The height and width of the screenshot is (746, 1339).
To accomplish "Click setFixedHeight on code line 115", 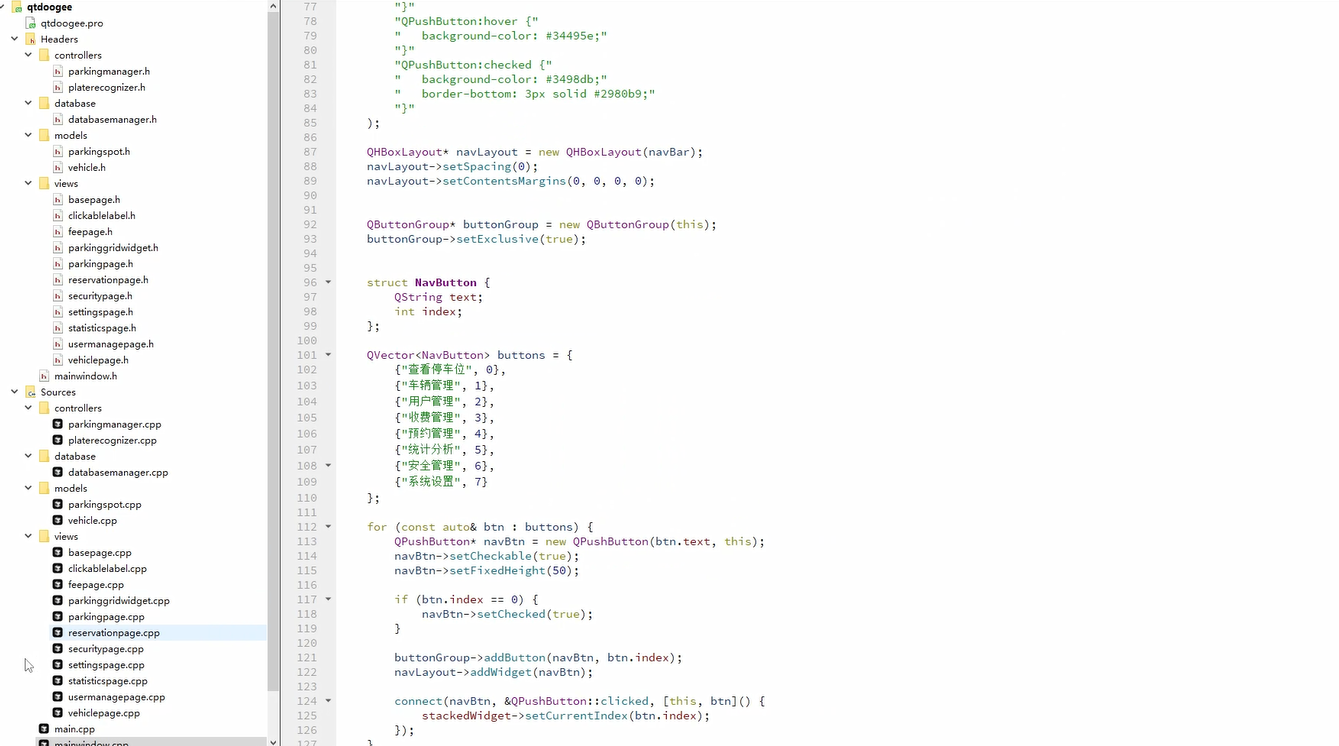I will [497, 571].
